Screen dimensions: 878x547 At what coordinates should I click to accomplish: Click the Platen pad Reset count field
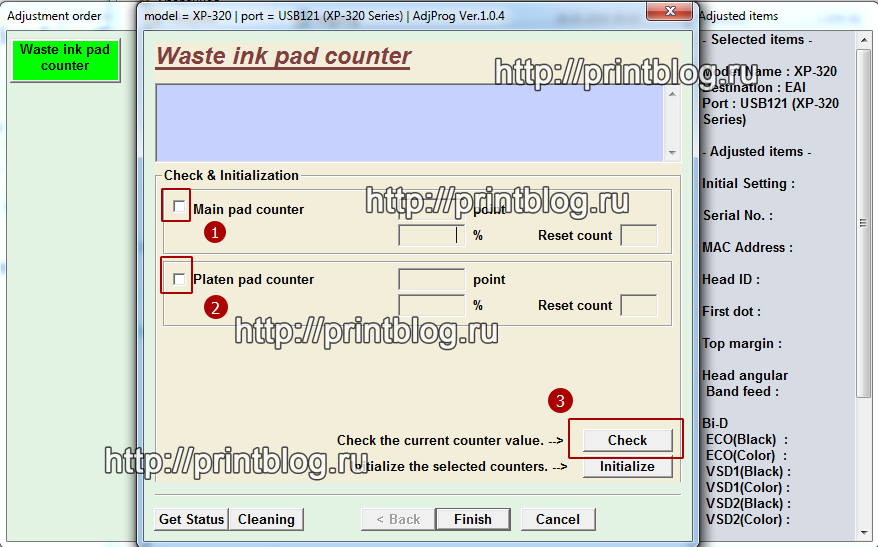638,305
